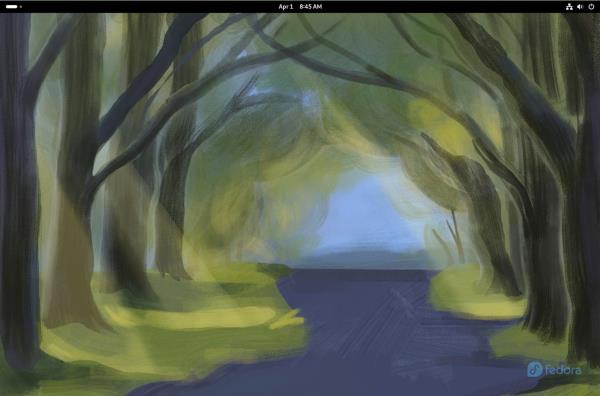600x396 pixels.
Task: Click the '8:45 AM' clock
Action: point(311,7)
